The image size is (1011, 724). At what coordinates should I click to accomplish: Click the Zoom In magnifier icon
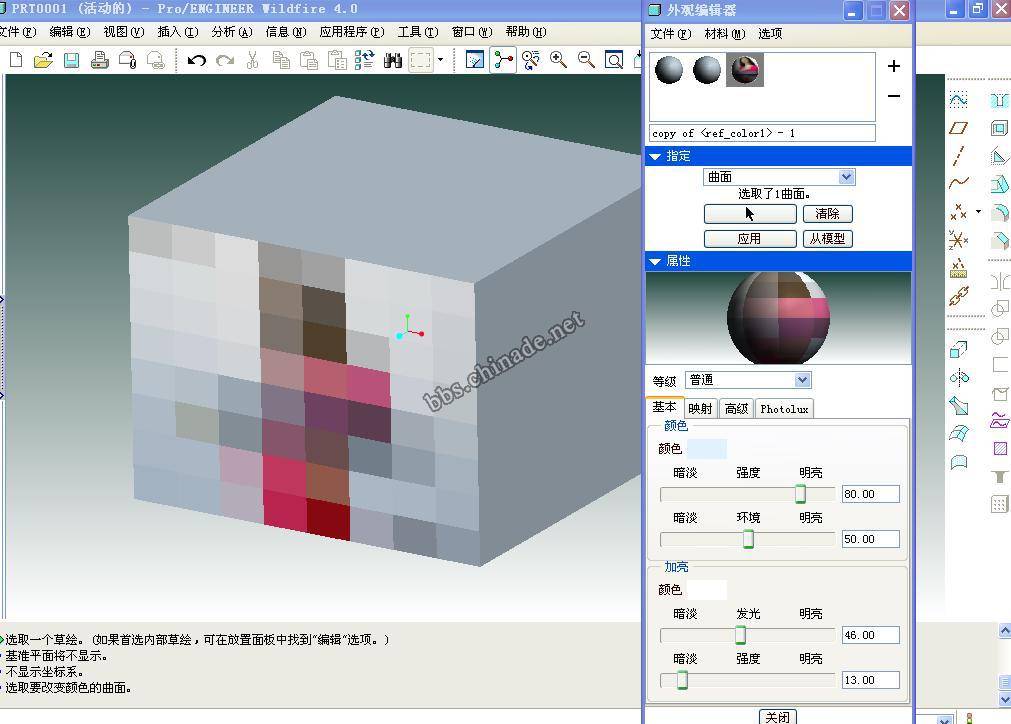tap(558, 60)
